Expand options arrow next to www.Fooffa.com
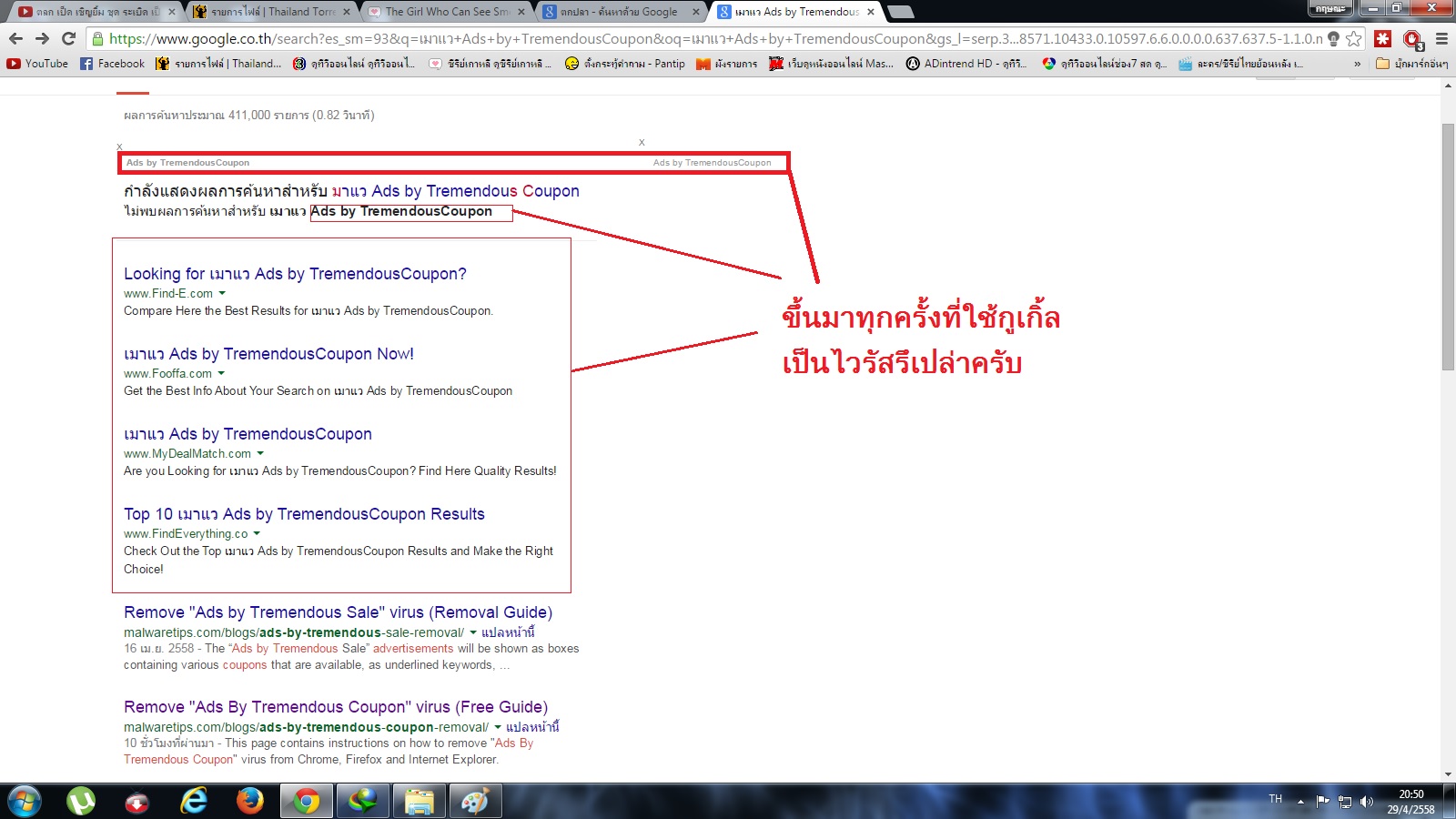 pos(221,374)
